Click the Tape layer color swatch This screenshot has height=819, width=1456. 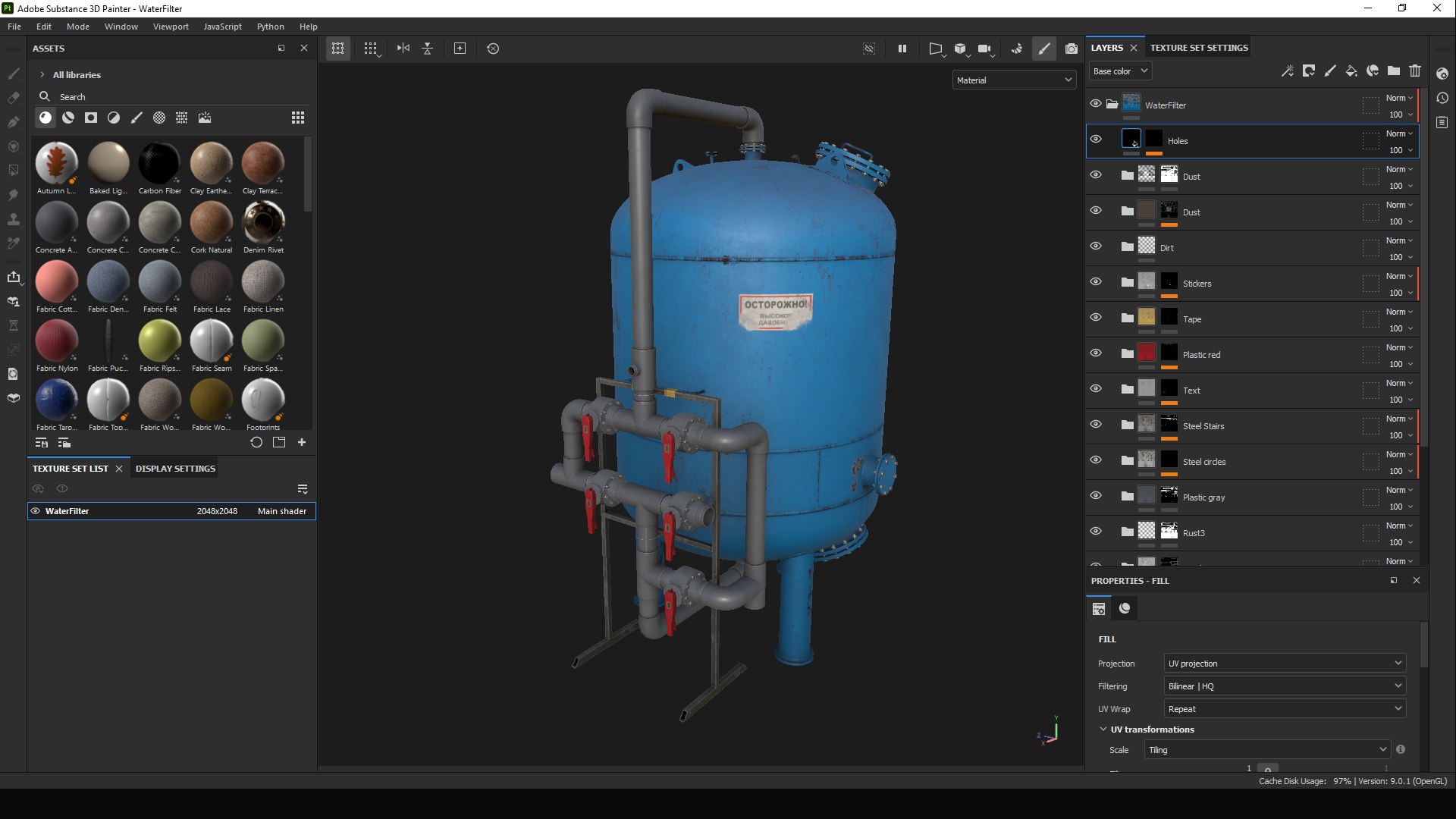coord(1147,317)
